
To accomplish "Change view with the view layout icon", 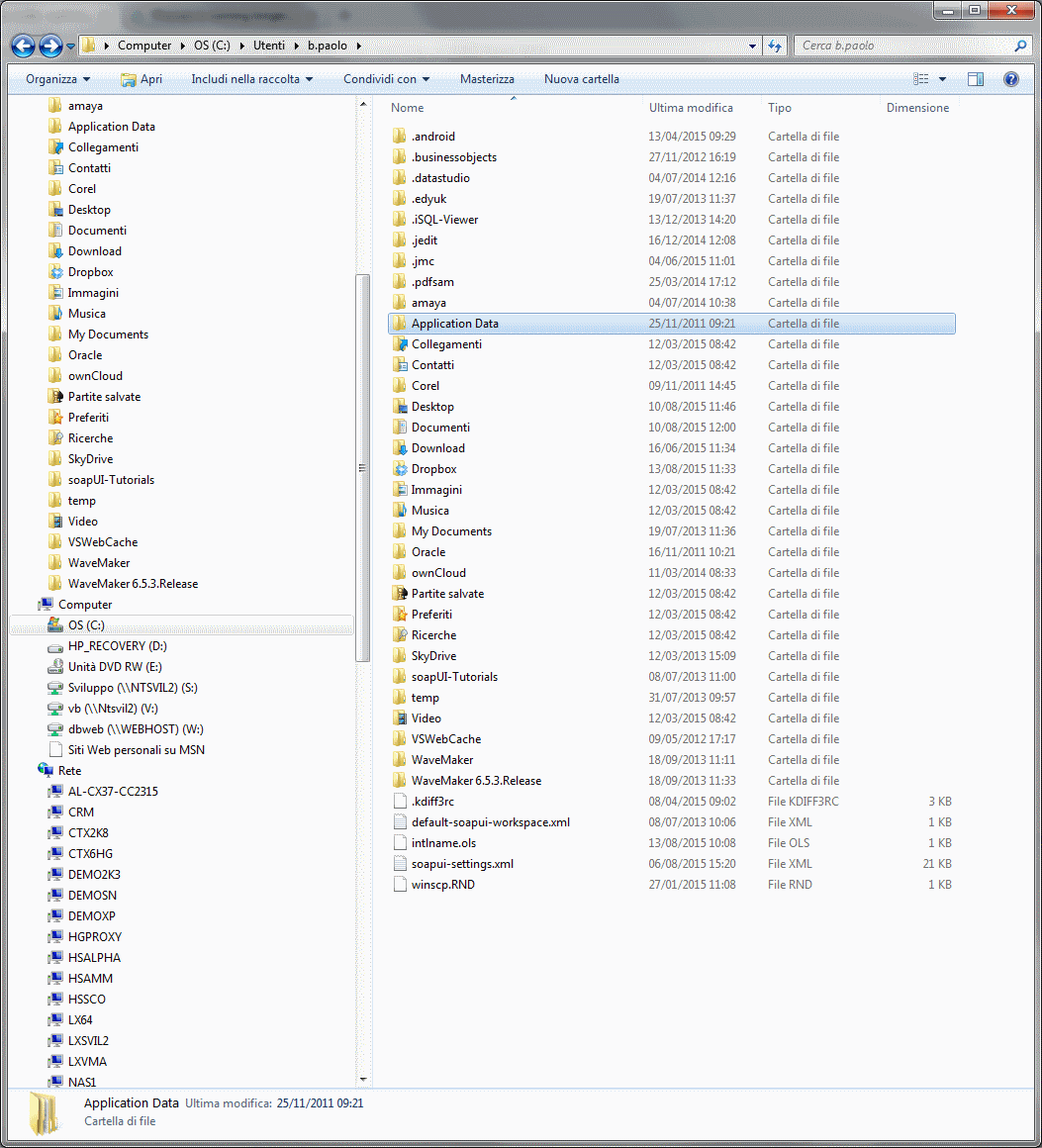I will (x=920, y=79).
